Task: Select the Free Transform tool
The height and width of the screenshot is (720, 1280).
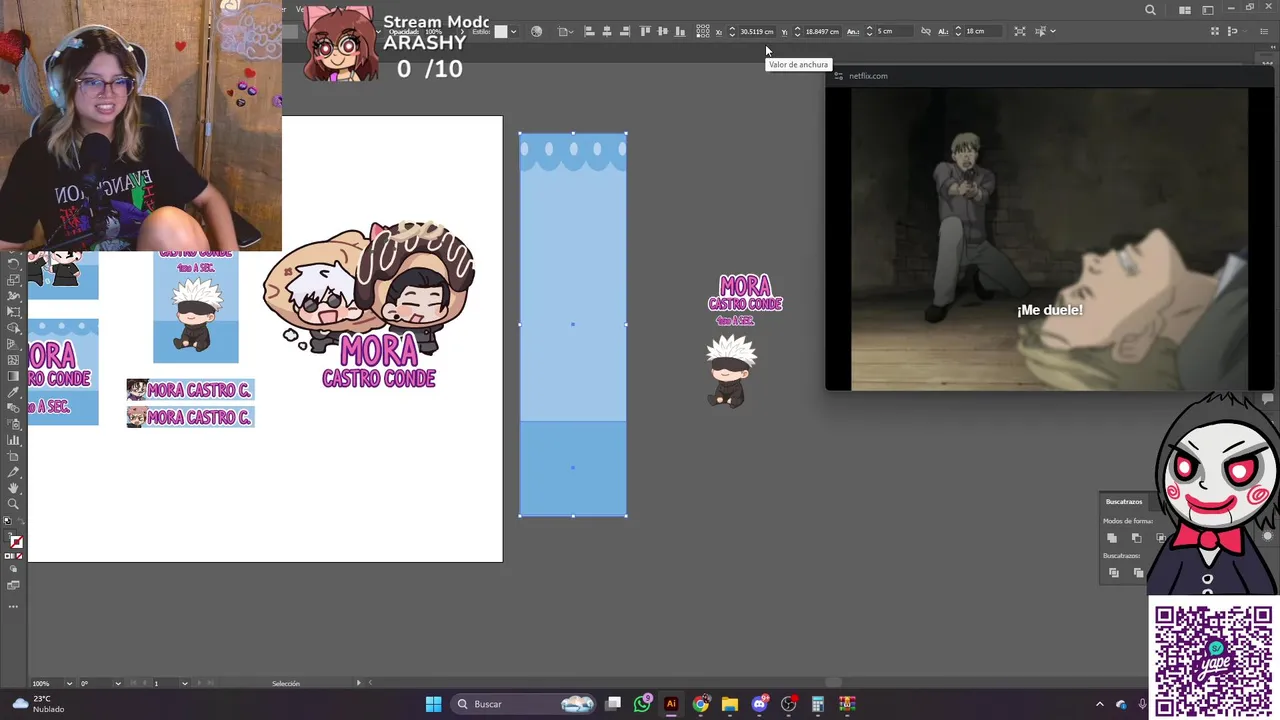Action: click(14, 312)
